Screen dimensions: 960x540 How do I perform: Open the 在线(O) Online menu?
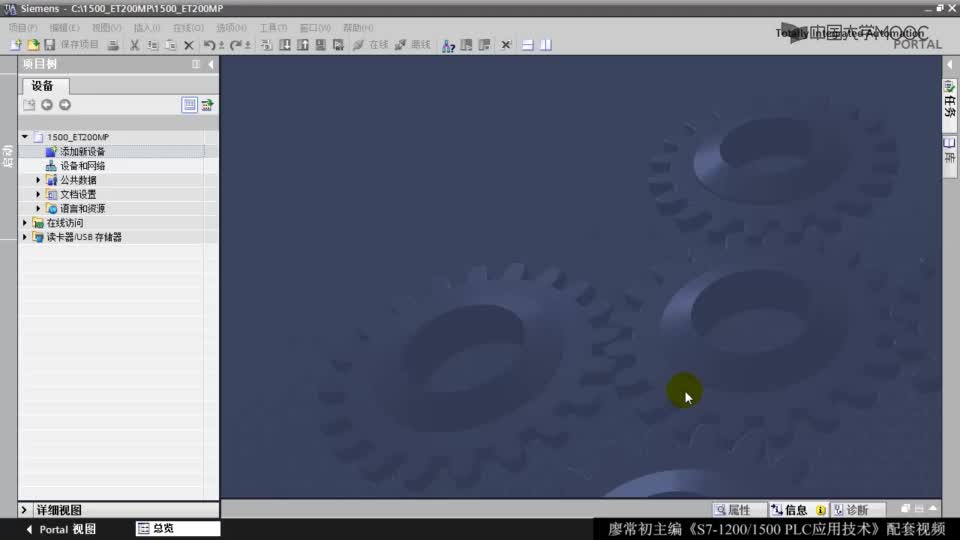[188, 28]
